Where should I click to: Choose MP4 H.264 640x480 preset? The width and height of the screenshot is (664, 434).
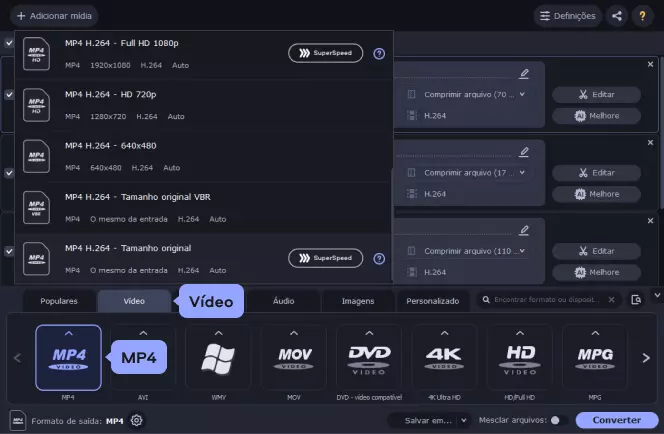(204, 157)
